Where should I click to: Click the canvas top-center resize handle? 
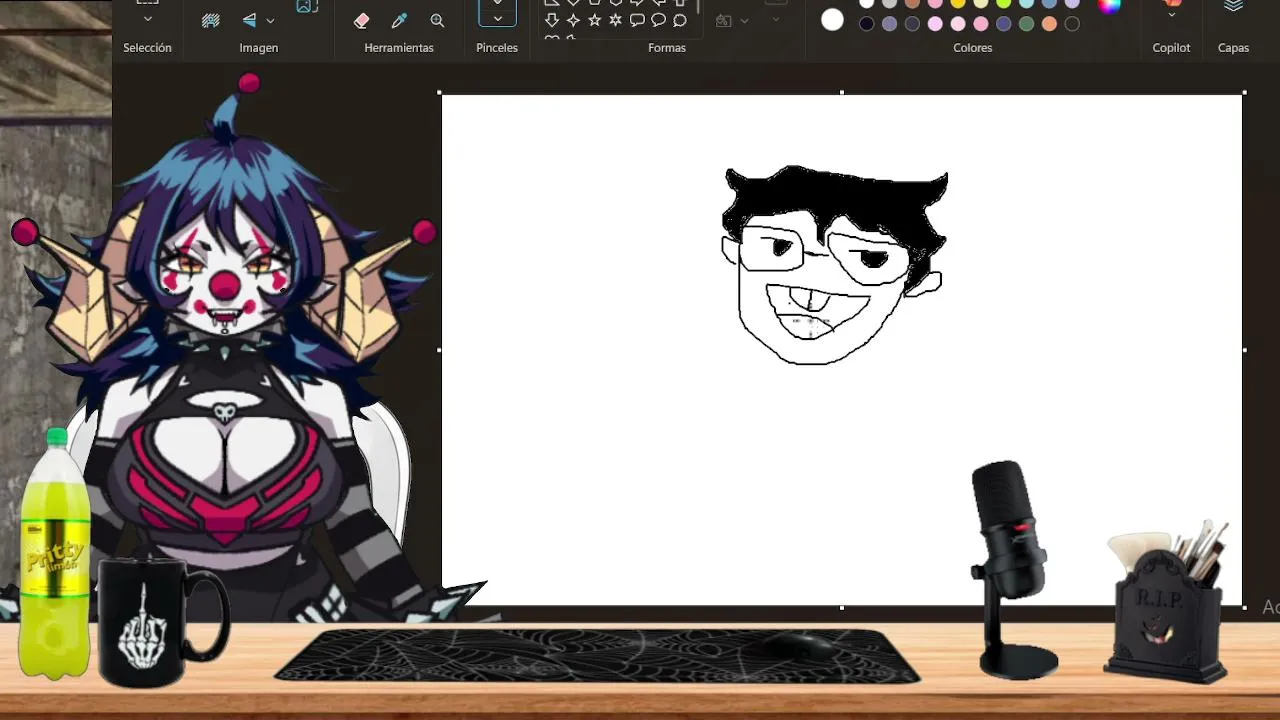pyautogui.click(x=842, y=93)
